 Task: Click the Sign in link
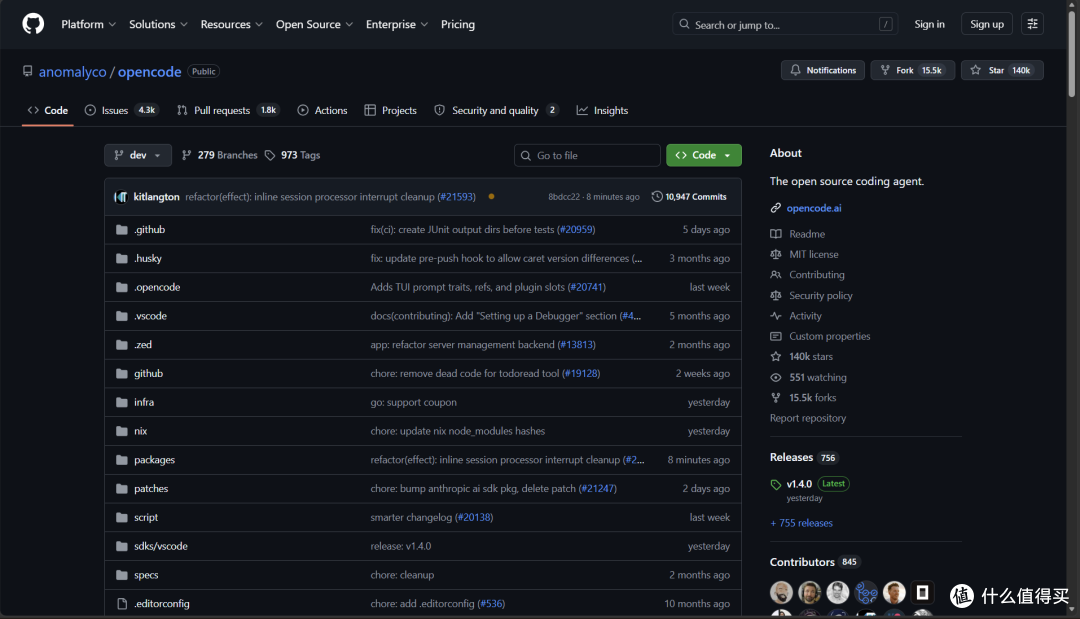pyautogui.click(x=929, y=24)
